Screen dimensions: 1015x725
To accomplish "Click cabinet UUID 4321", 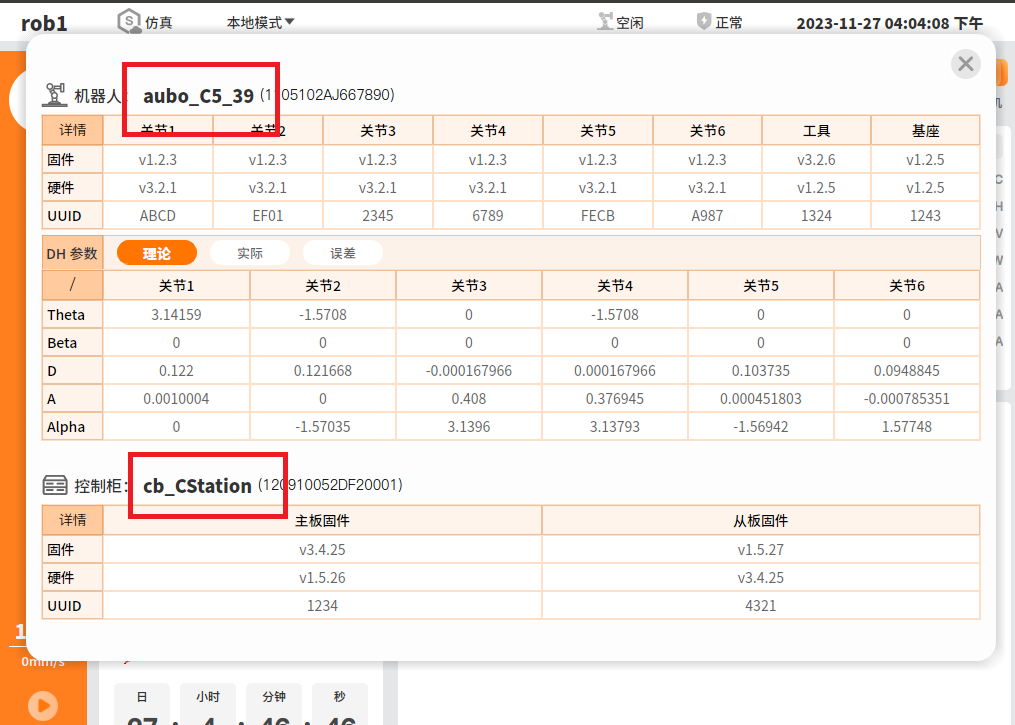I will coord(761,606).
